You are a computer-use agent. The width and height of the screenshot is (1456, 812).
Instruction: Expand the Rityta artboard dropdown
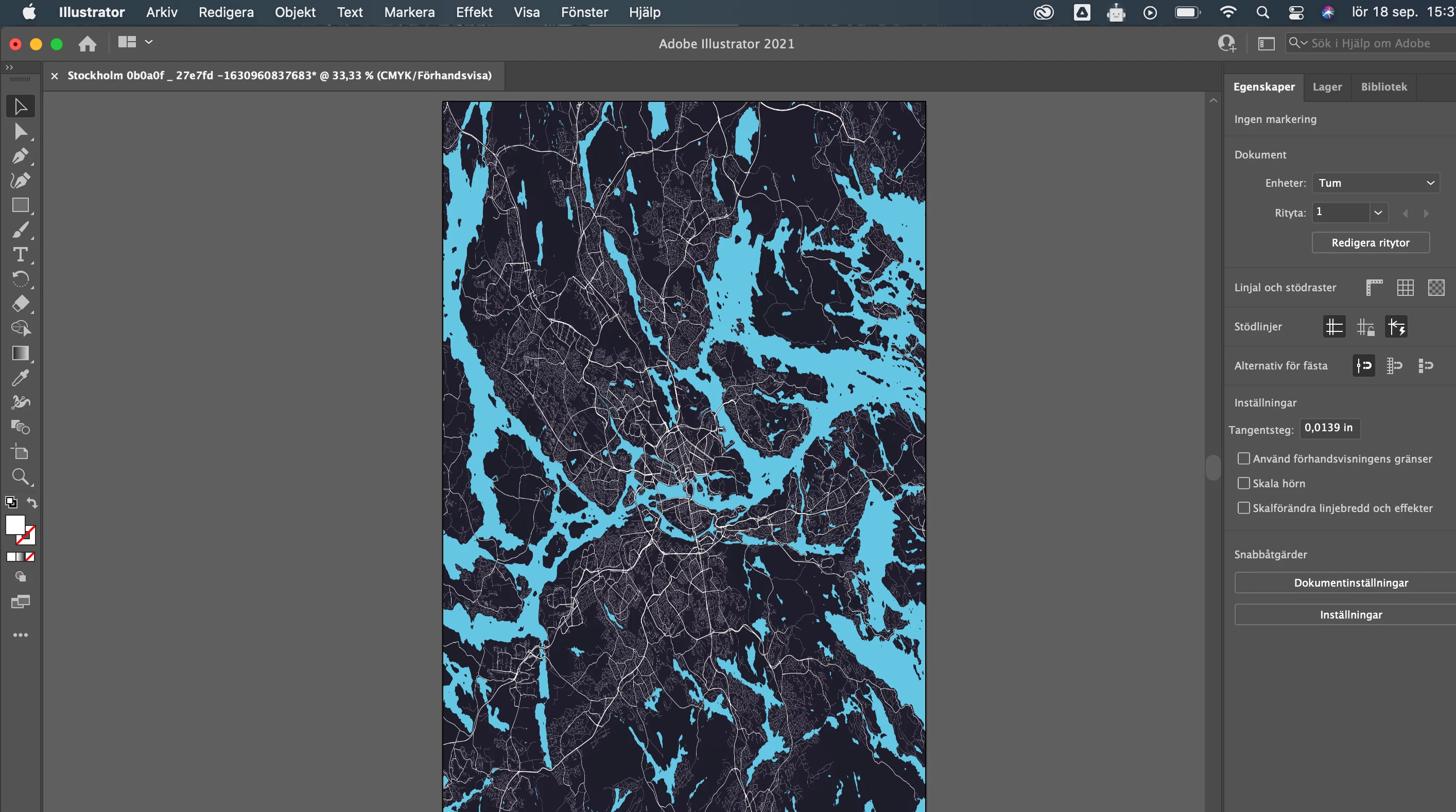coord(1378,213)
